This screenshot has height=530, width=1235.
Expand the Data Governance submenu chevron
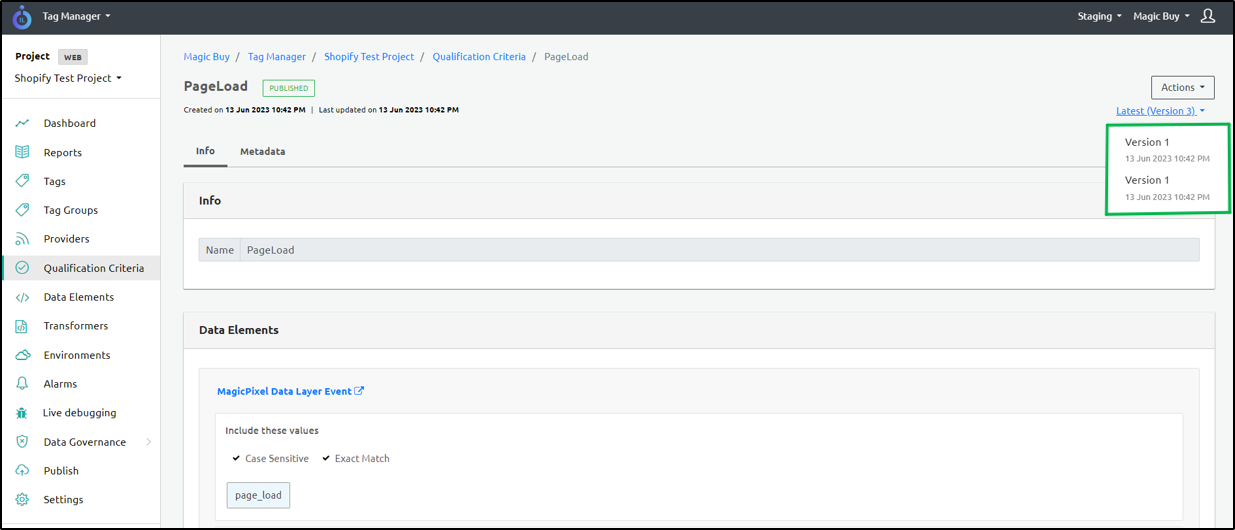[x=149, y=442]
